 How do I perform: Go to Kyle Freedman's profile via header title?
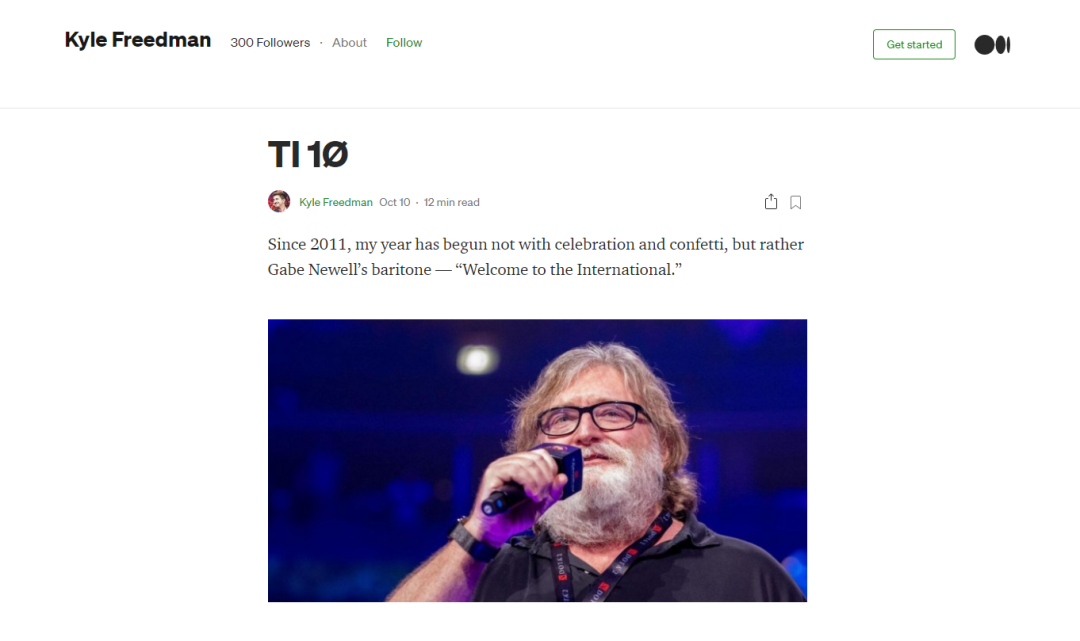(x=138, y=40)
